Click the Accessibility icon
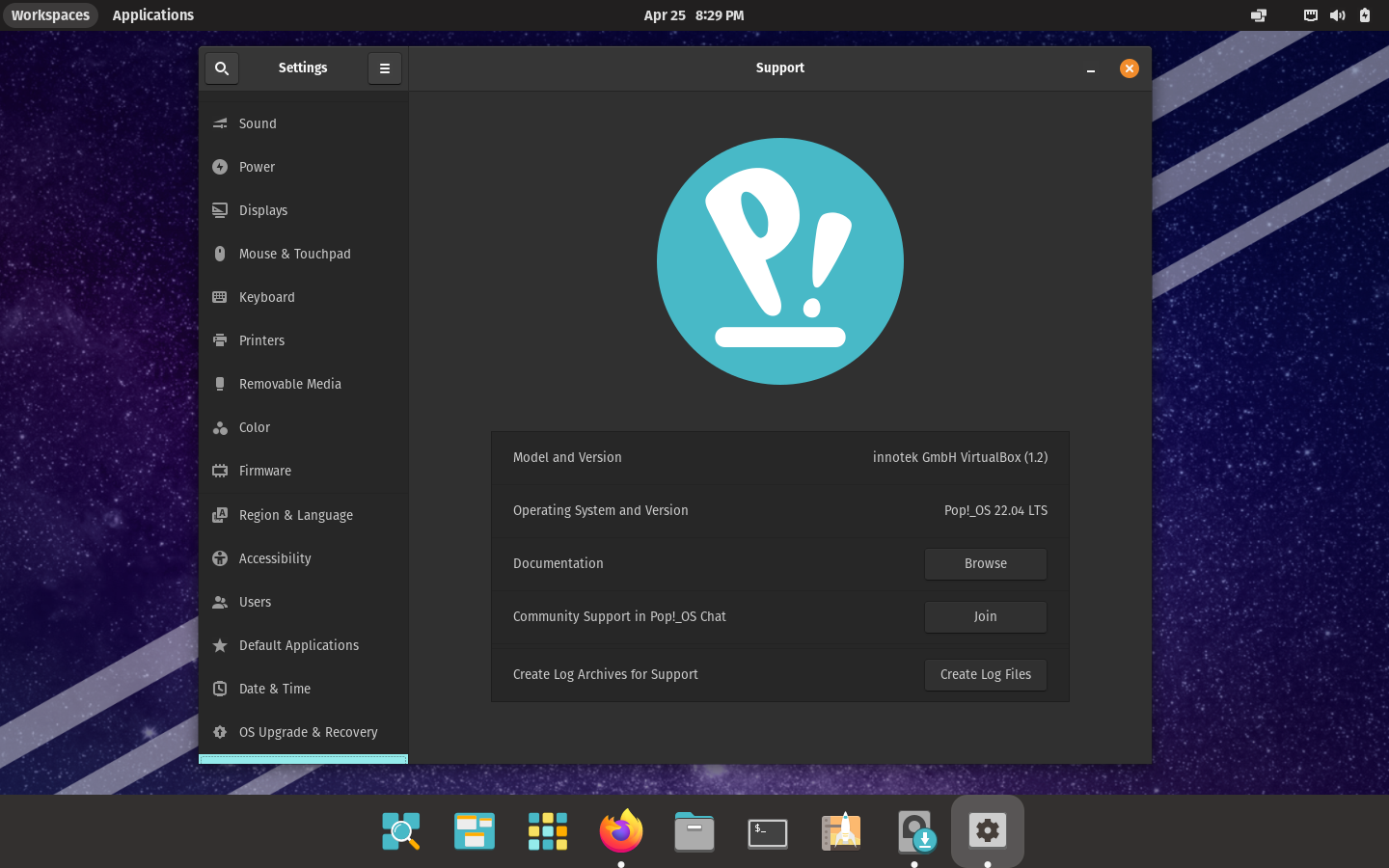 coord(220,558)
